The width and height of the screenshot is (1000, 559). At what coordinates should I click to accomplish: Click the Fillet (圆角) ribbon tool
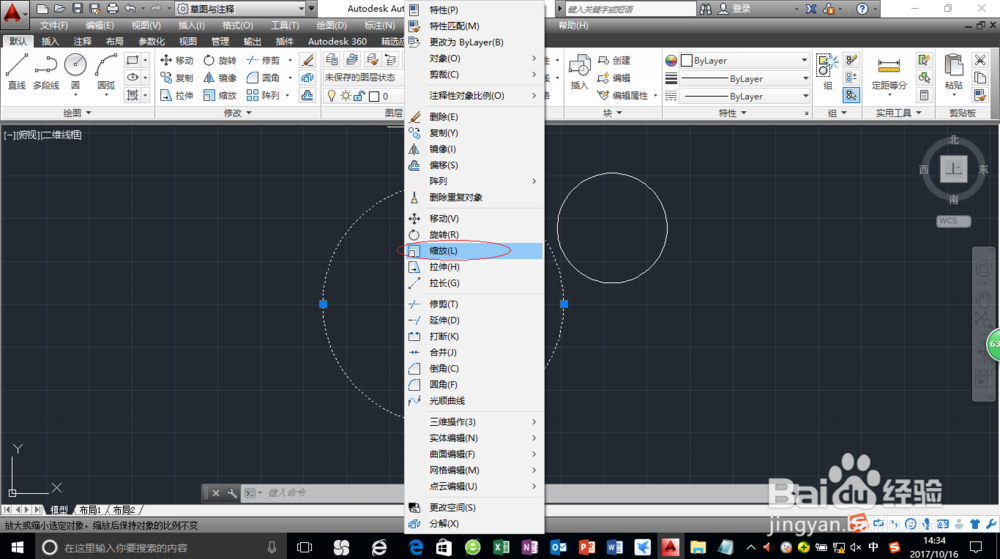coord(263,78)
